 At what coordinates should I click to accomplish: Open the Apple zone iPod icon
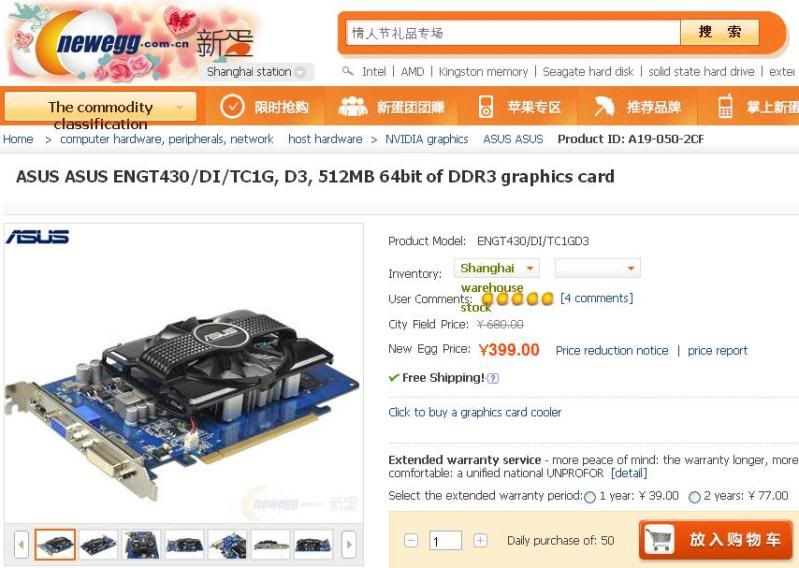[486, 106]
